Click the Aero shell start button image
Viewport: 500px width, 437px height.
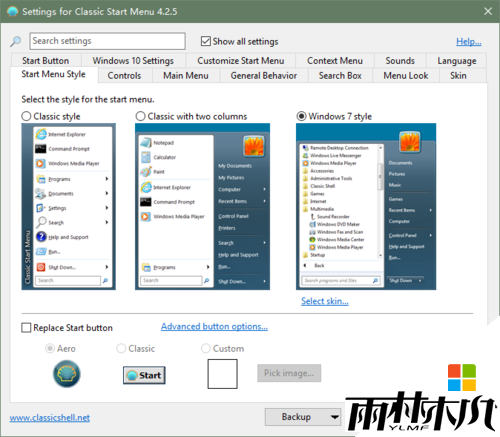click(67, 374)
